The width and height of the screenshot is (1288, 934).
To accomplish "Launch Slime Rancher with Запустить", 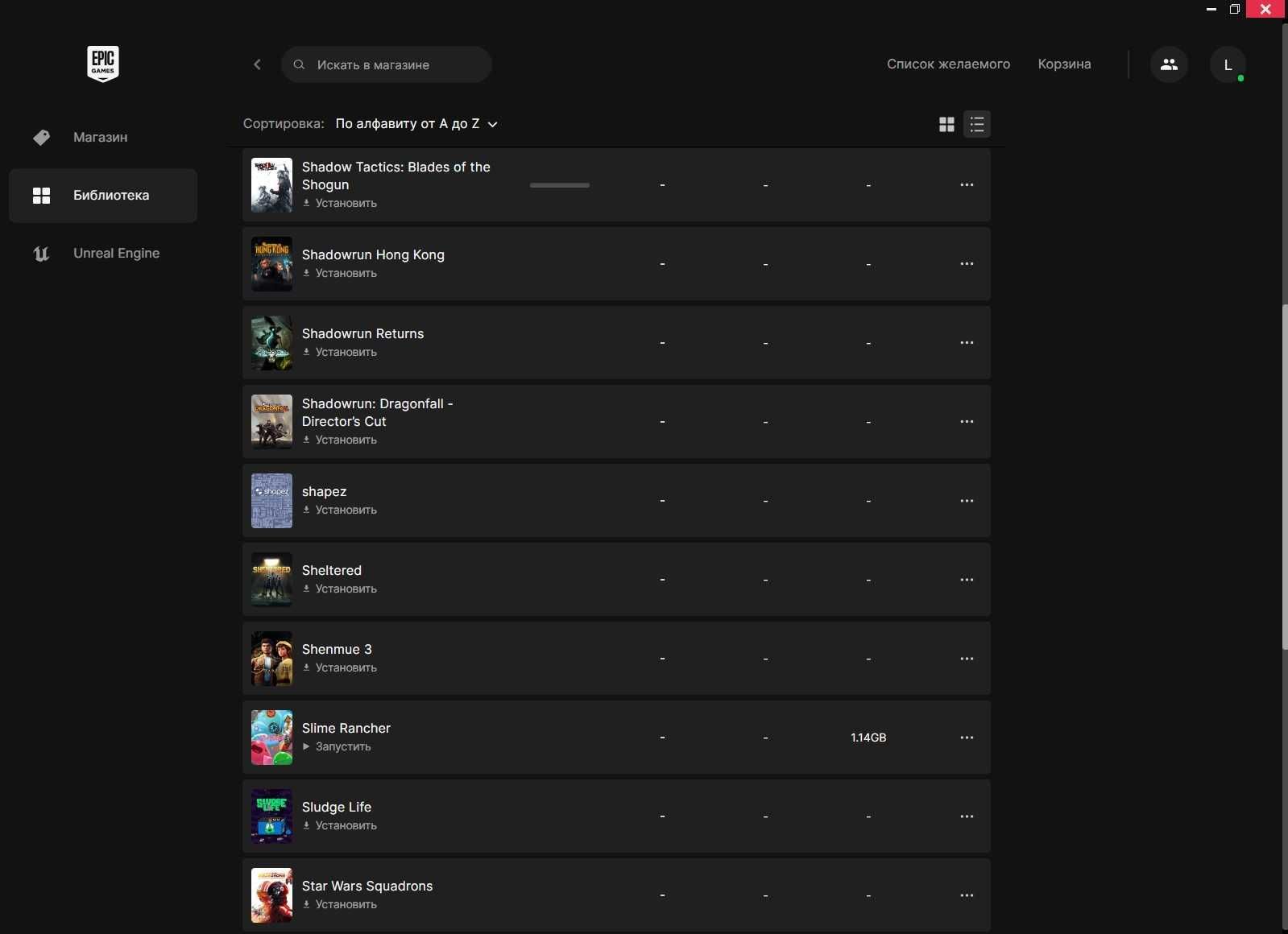I will pyautogui.click(x=337, y=747).
